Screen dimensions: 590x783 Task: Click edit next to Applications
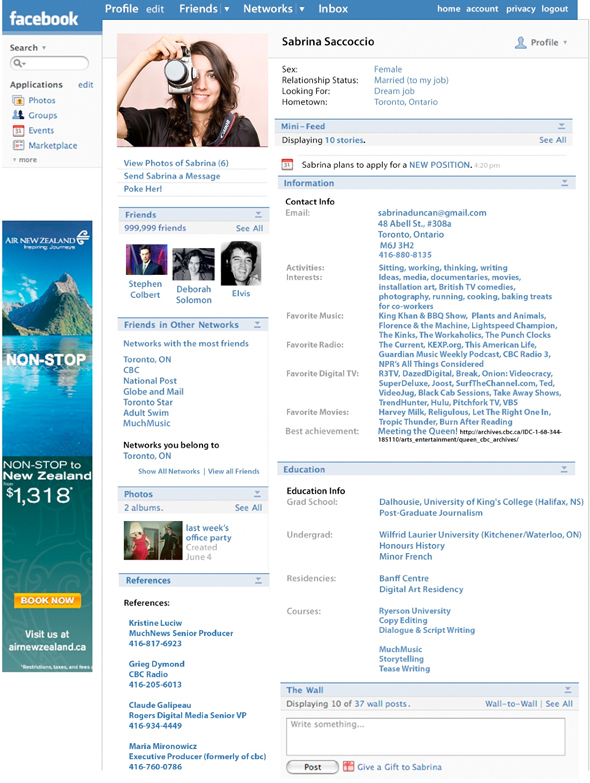click(x=85, y=85)
